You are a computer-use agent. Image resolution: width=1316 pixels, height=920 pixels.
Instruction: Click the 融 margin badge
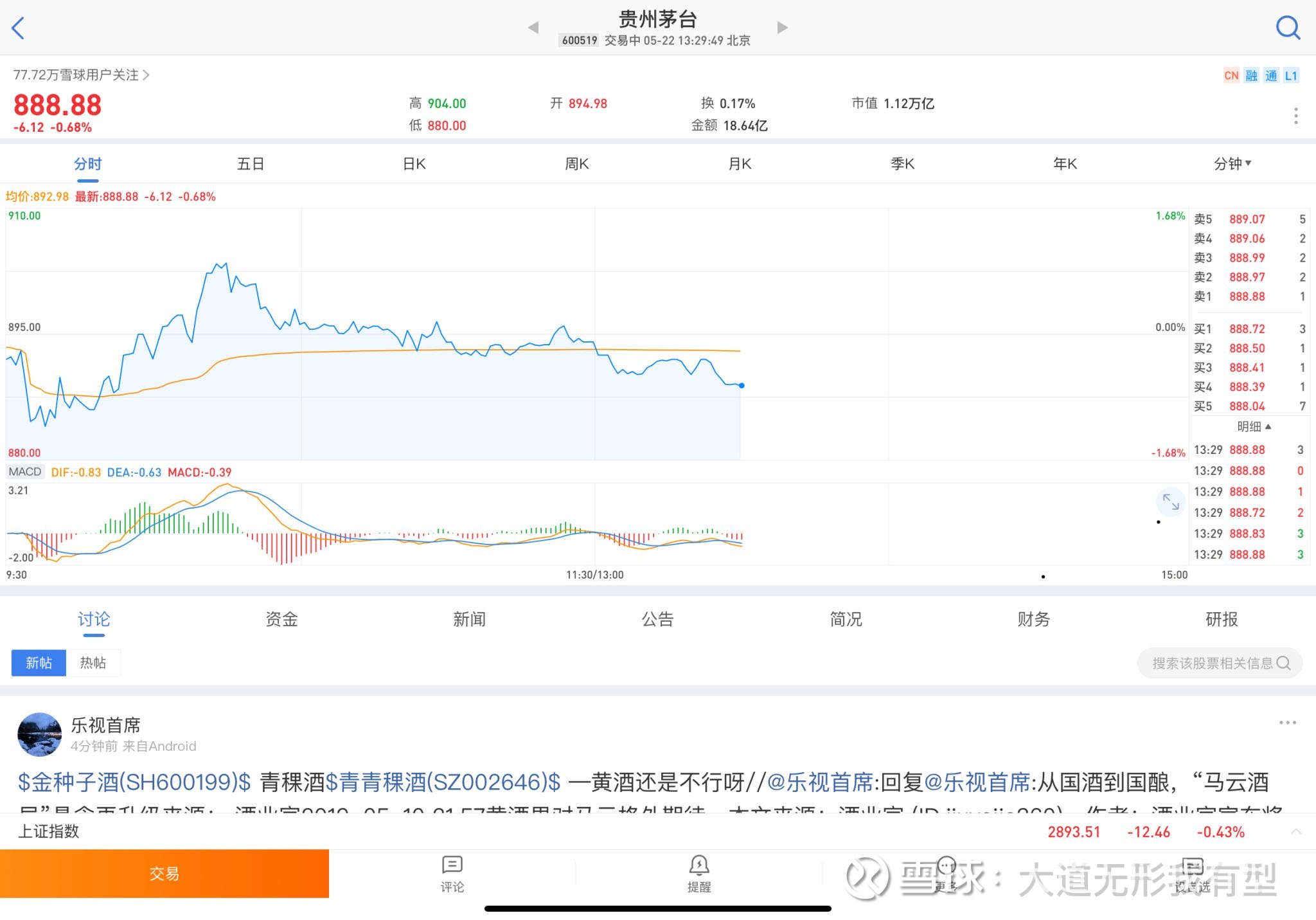[x=1251, y=75]
